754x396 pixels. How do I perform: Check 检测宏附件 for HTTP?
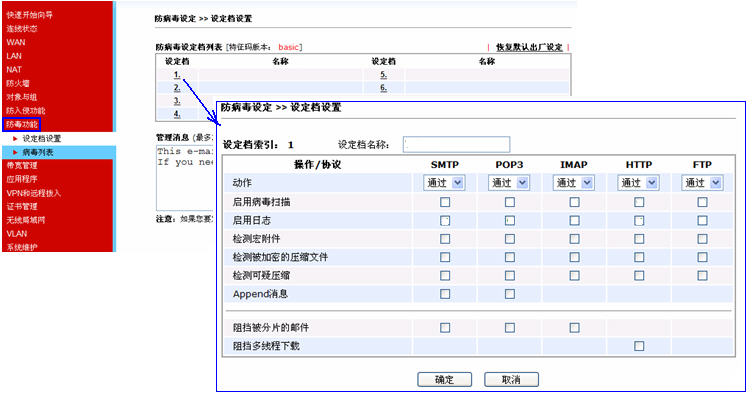click(x=639, y=239)
